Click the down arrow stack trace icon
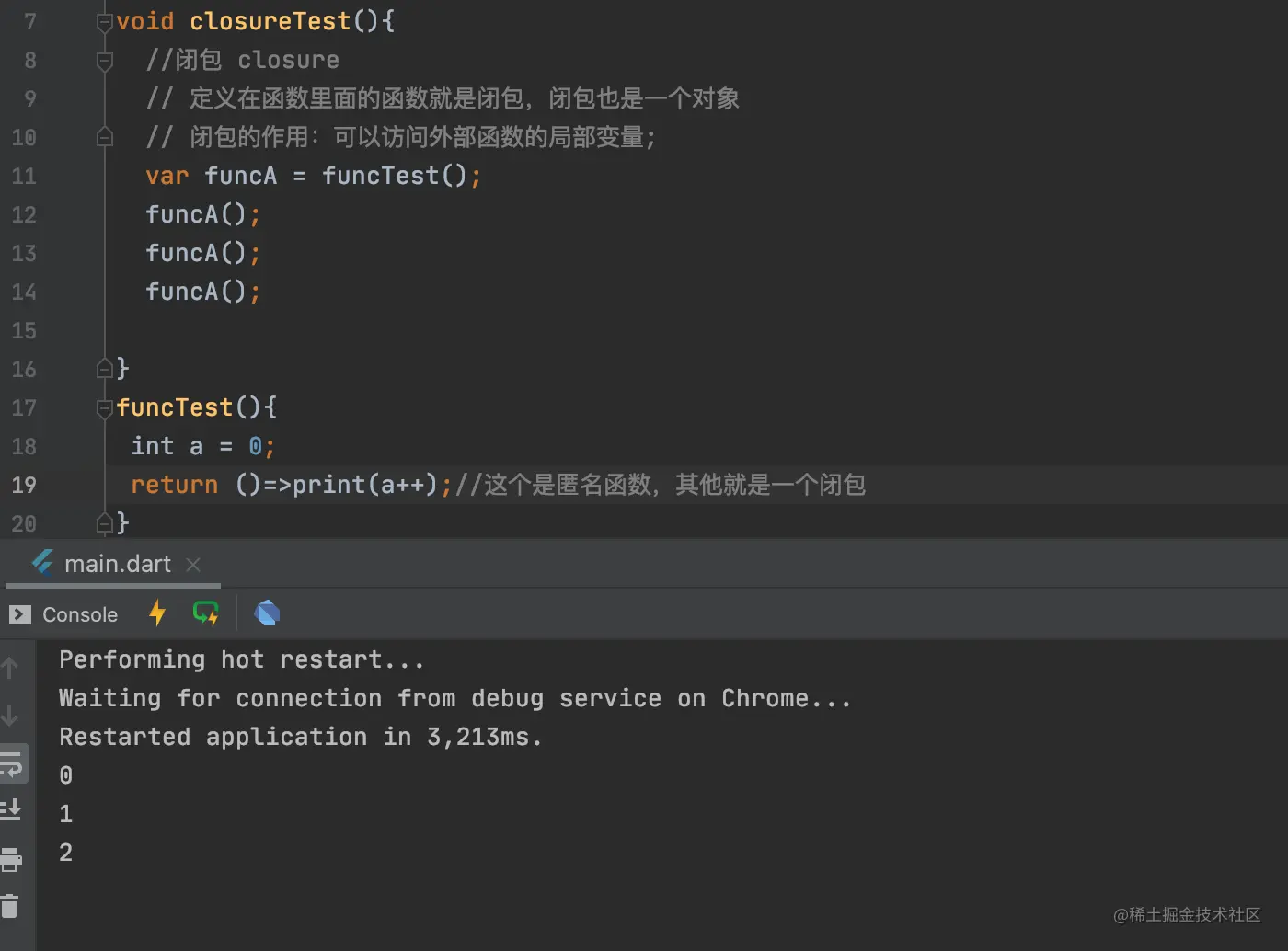 click(10, 715)
